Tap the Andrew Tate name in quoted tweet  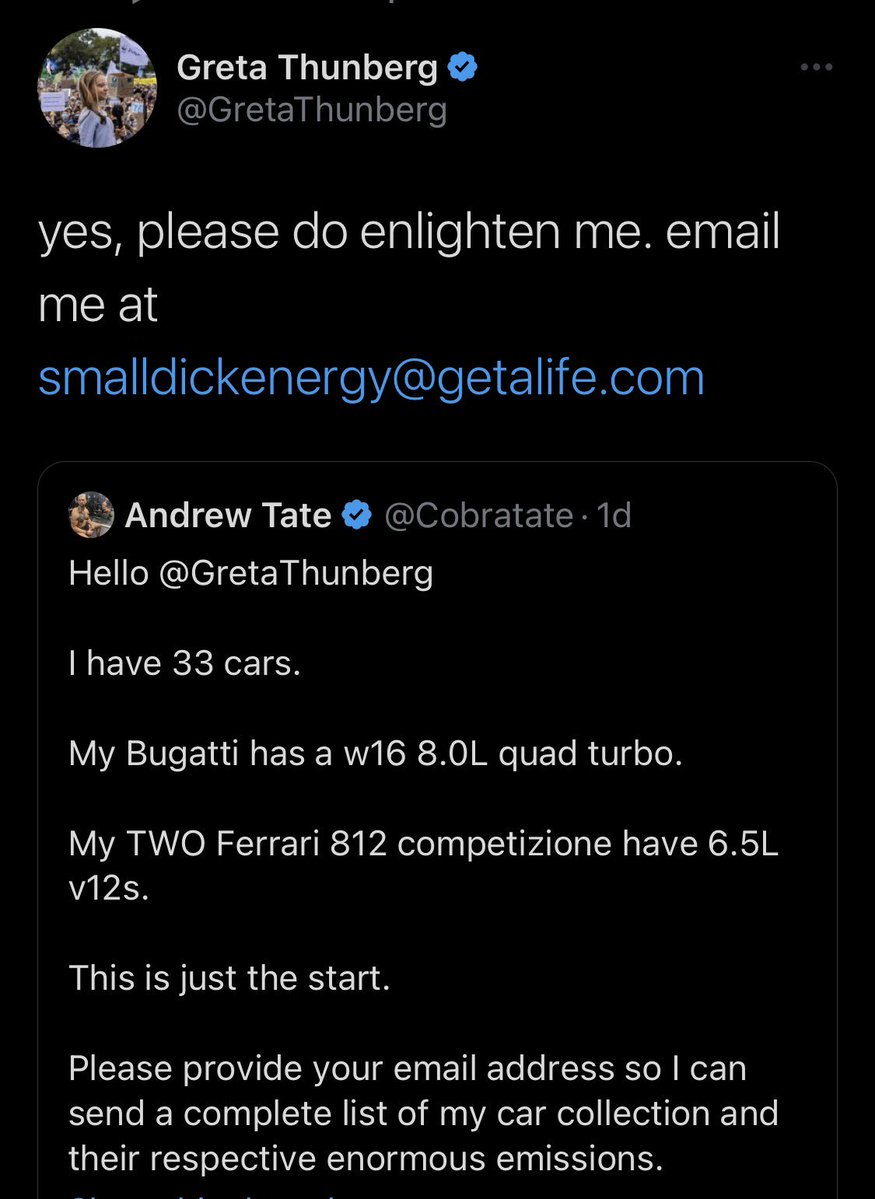228,516
